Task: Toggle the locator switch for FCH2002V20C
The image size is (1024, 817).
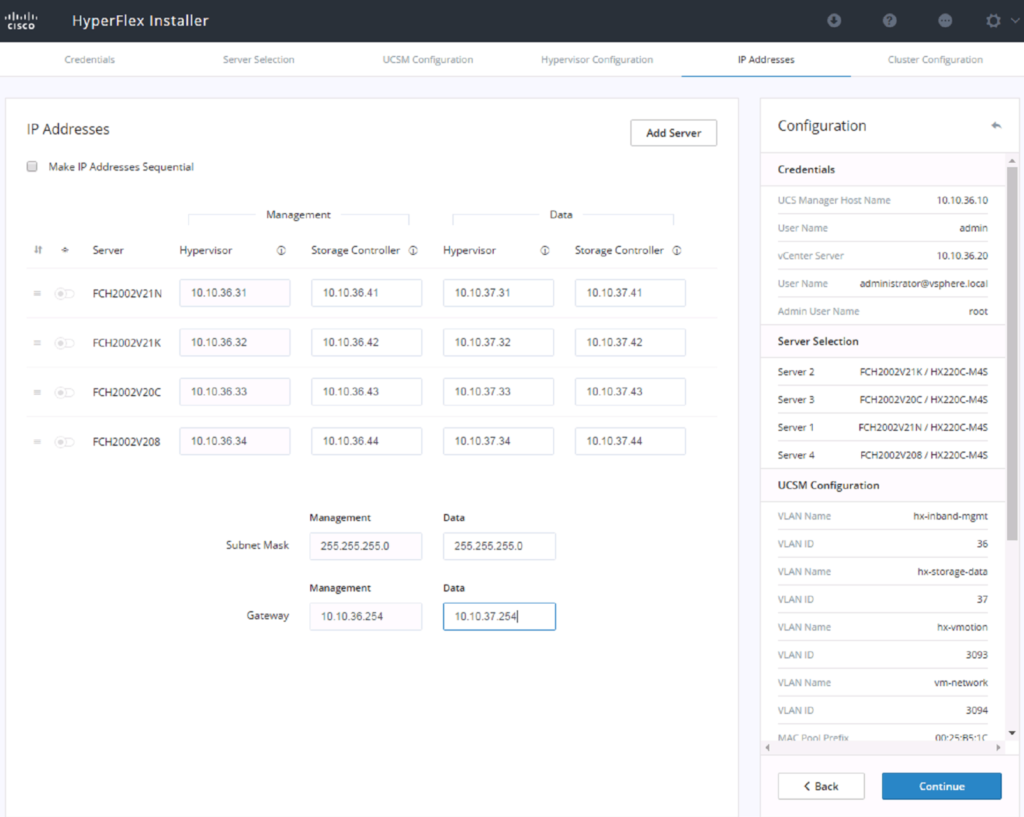Action: click(64, 392)
